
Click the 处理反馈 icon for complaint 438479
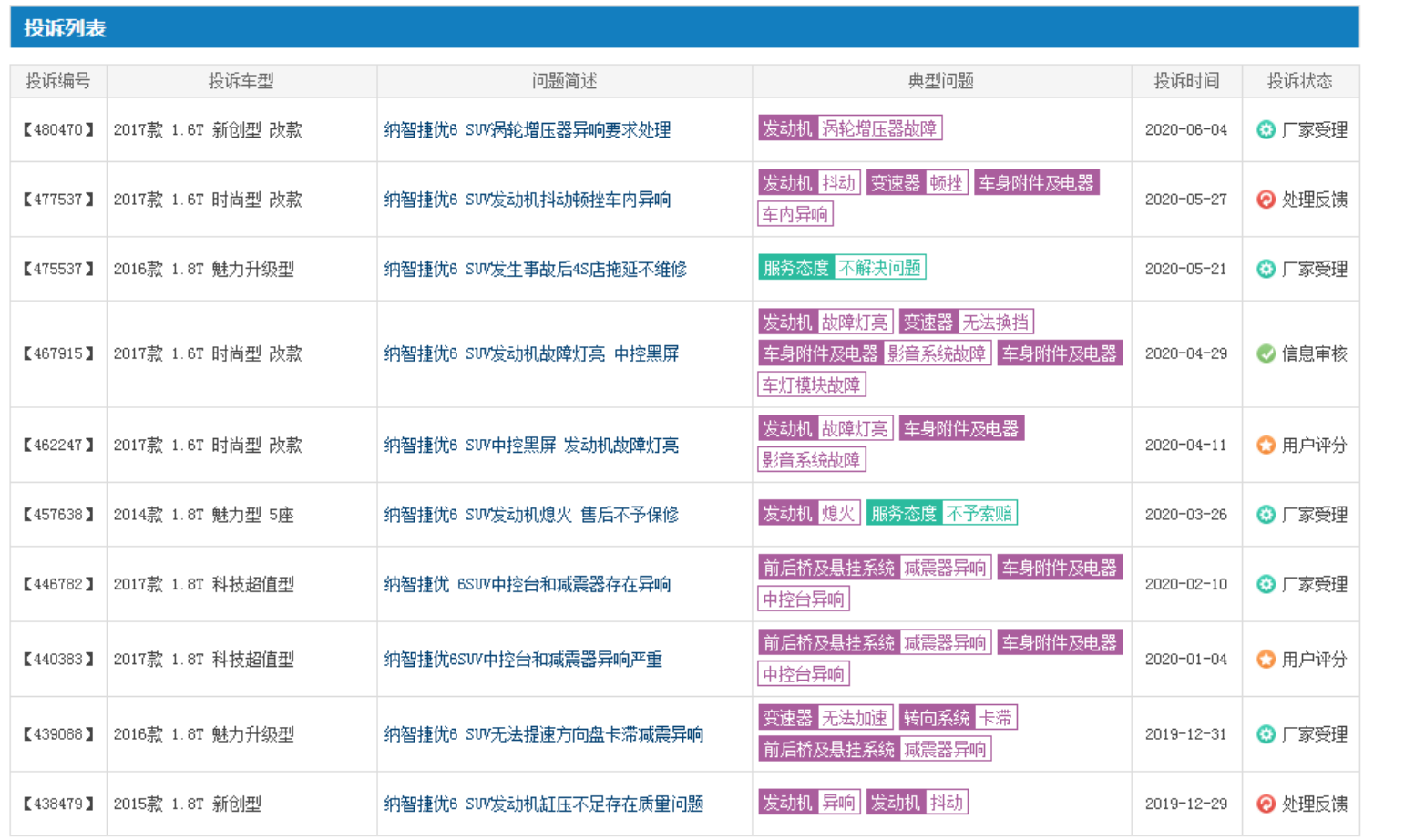pyautogui.click(x=1266, y=804)
